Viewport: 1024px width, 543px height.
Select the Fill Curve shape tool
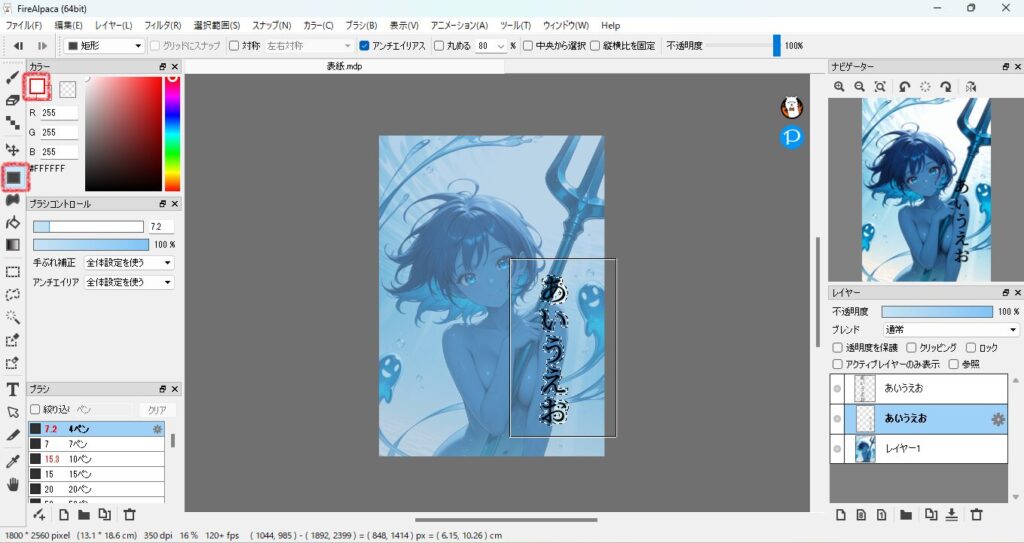(x=12, y=200)
